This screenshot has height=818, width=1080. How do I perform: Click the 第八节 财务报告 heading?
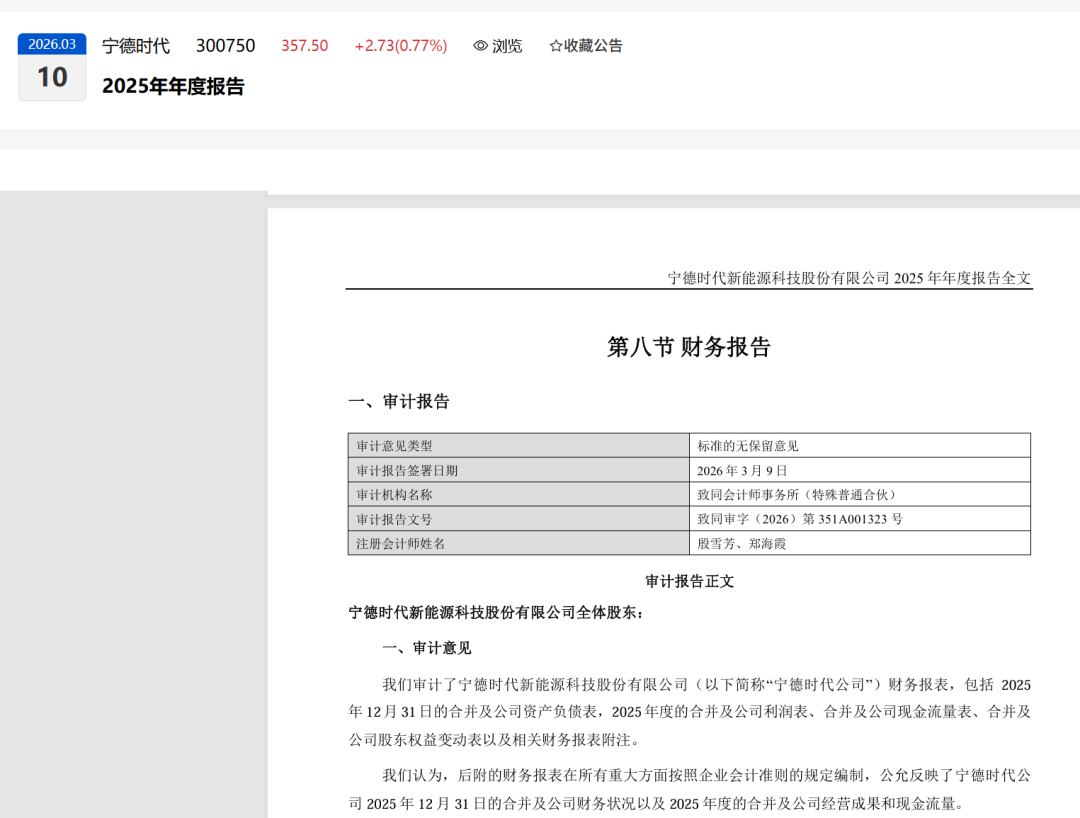(688, 346)
